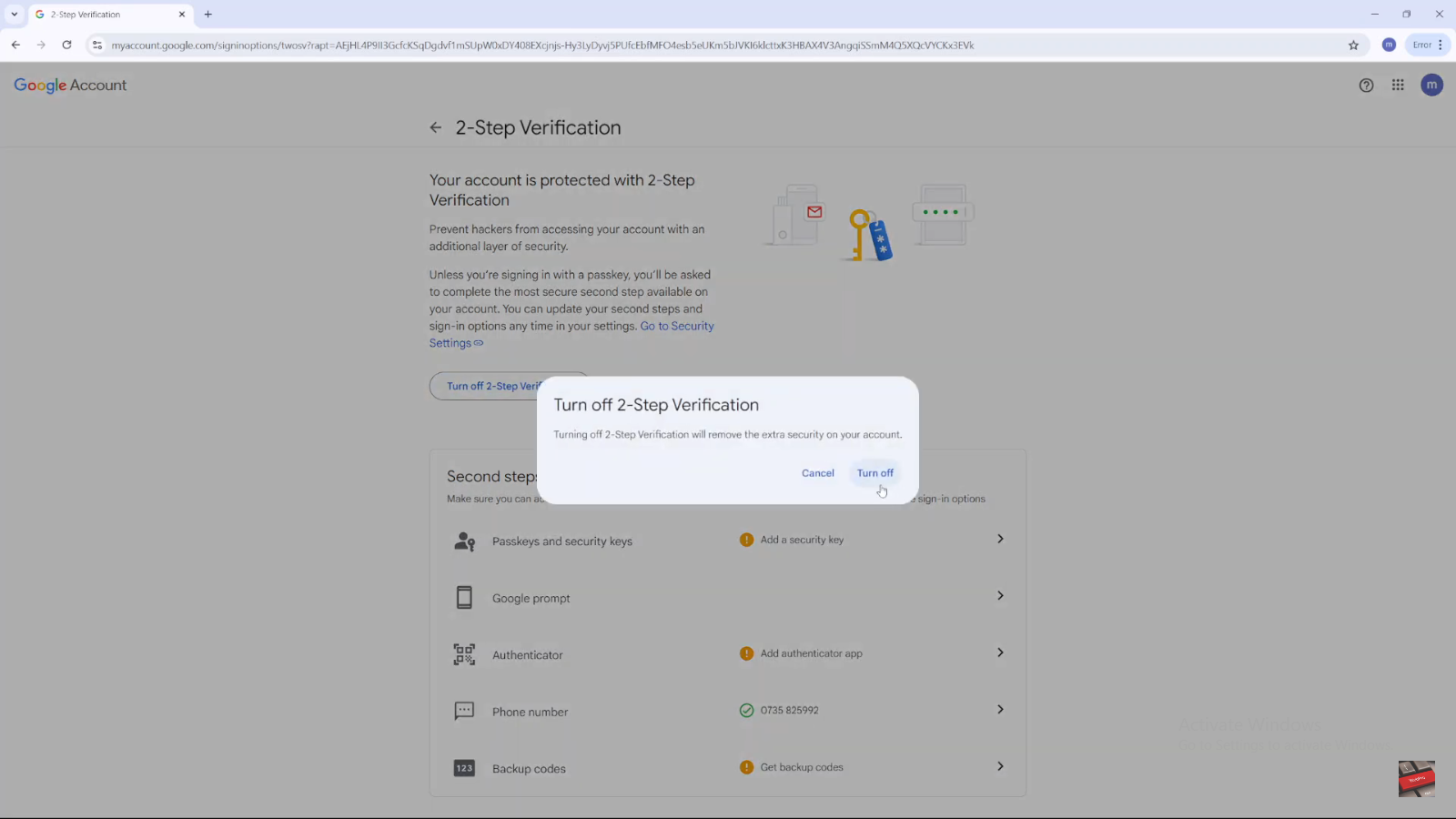Viewport: 1456px width, 819px height.
Task: Open Chrome profile button in toolbar
Action: click(x=1389, y=45)
